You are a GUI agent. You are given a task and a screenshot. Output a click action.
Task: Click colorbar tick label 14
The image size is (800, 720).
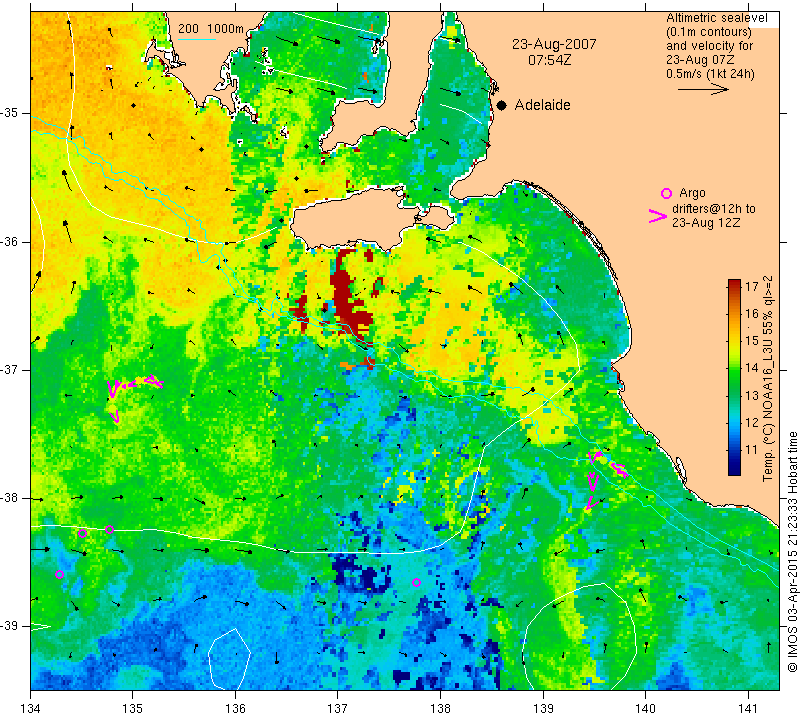pos(752,367)
